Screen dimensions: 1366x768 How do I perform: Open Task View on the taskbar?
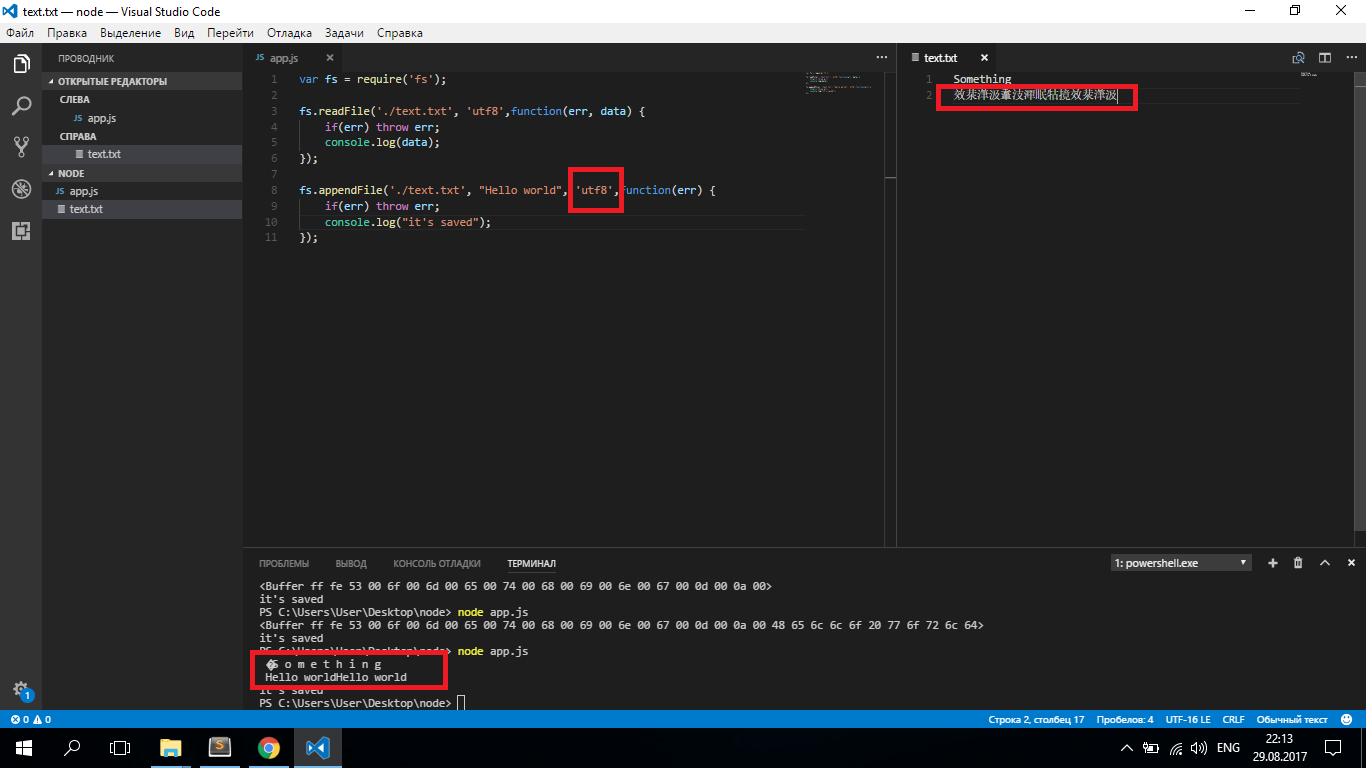point(120,747)
